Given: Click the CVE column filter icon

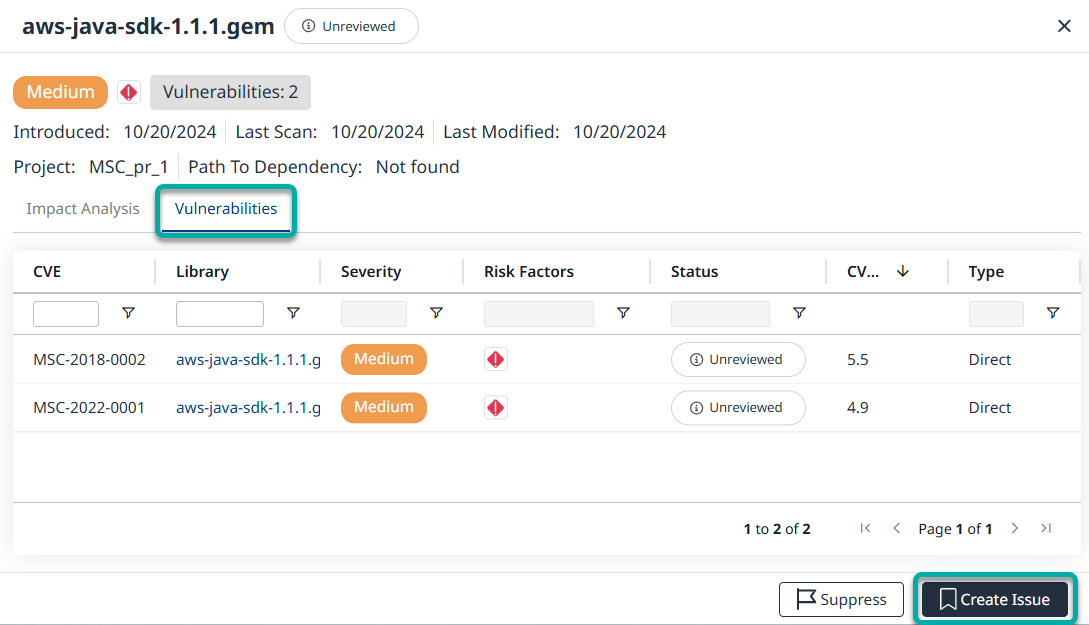Looking at the screenshot, I should [x=128, y=313].
